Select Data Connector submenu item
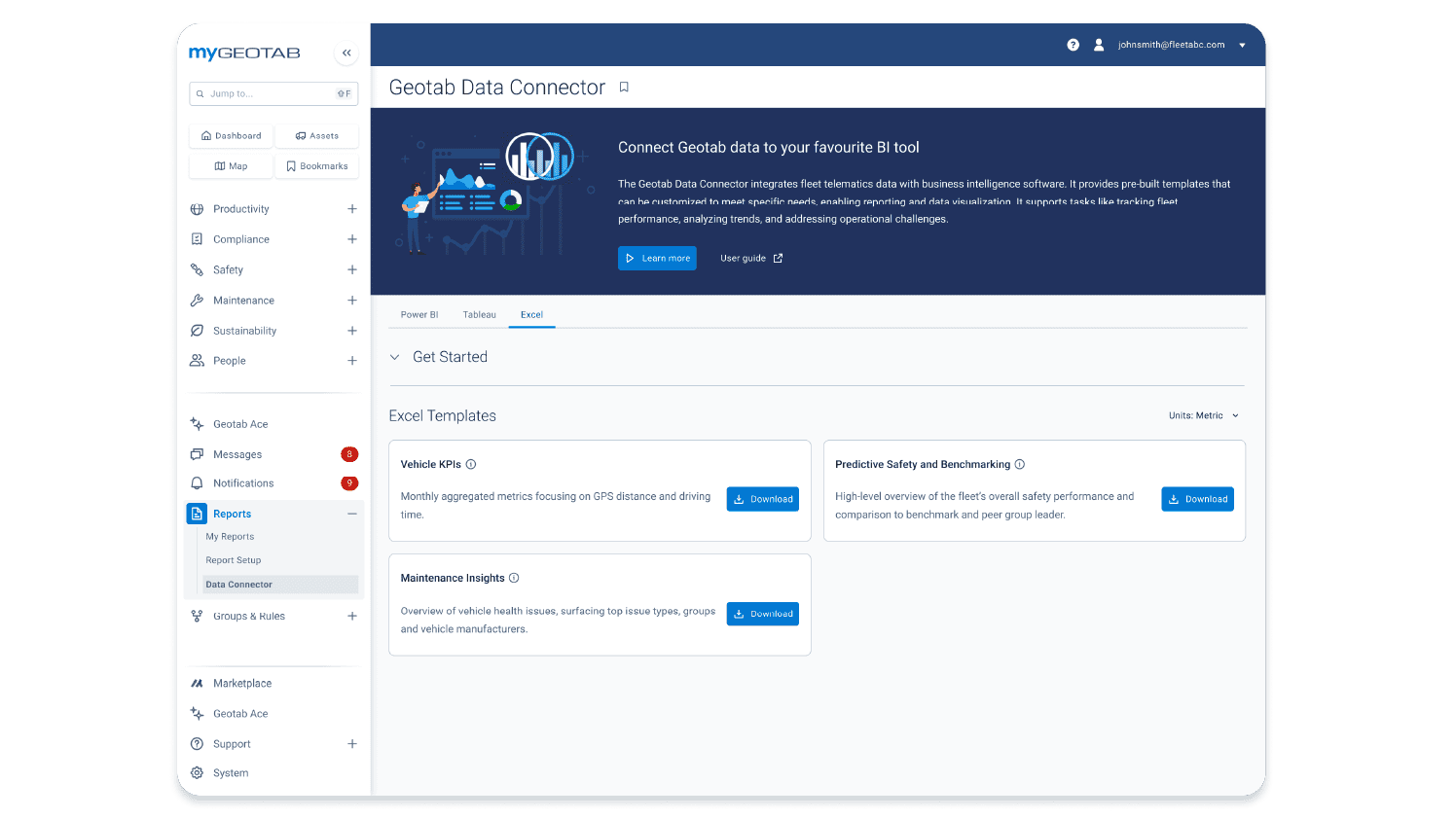The image size is (1456, 819). (280, 585)
